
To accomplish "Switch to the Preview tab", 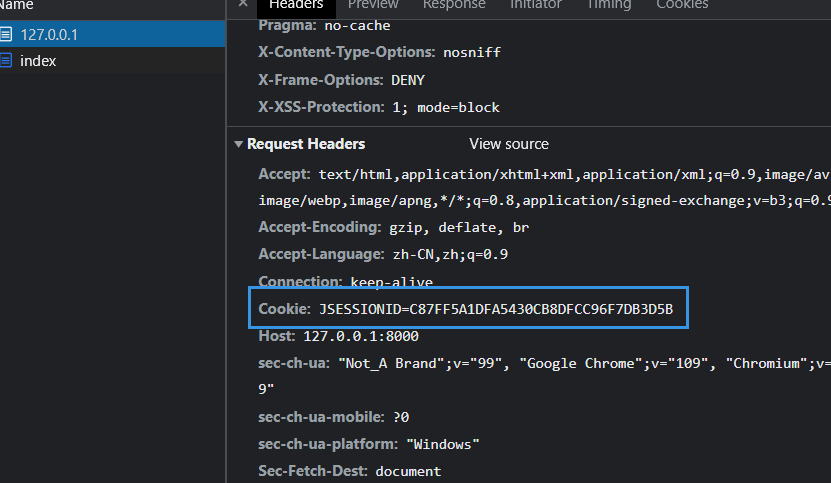I will (x=373, y=5).
